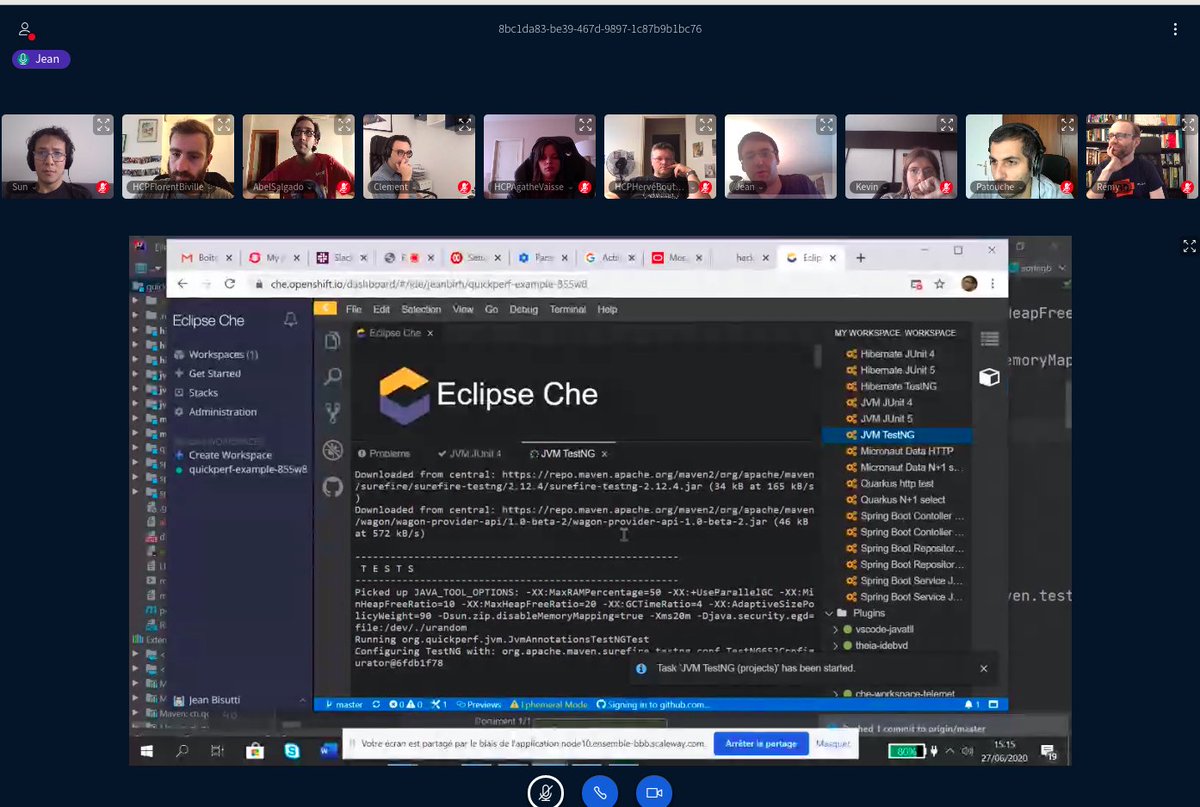
Task: Make Patouche's webcam fullscreen
Action: click(1067, 125)
